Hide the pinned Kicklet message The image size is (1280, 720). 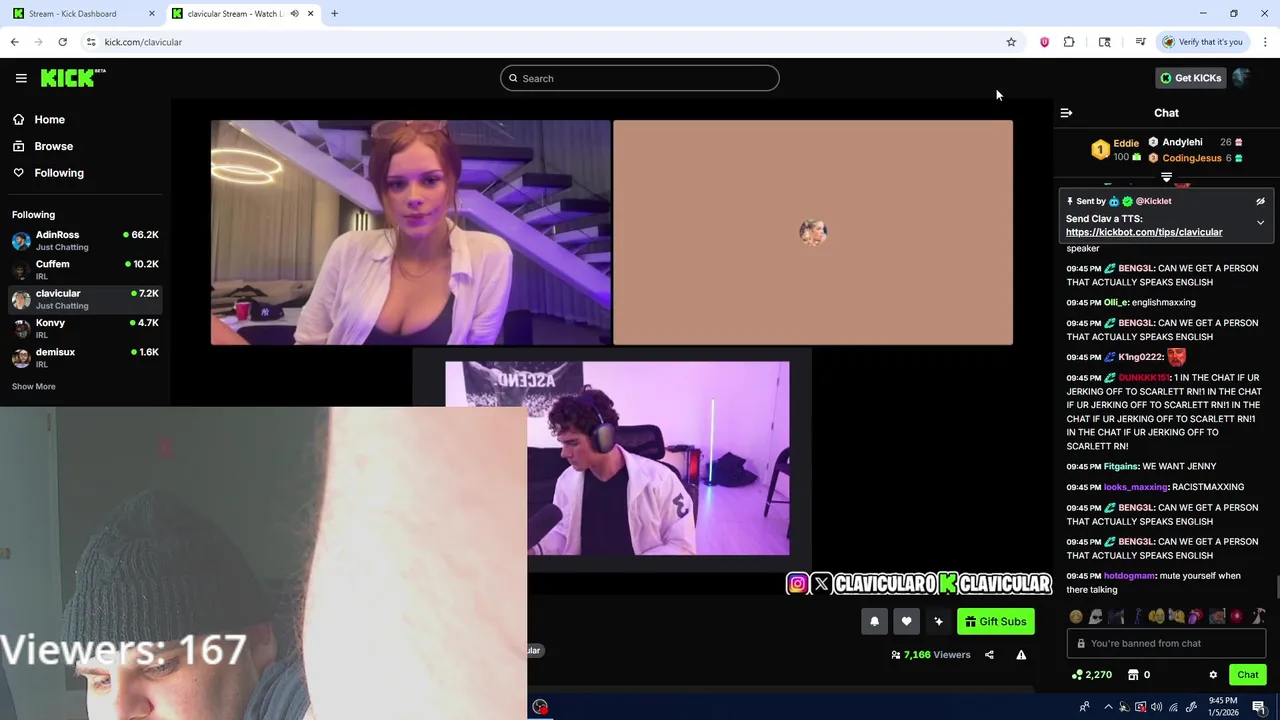pos(1260,201)
